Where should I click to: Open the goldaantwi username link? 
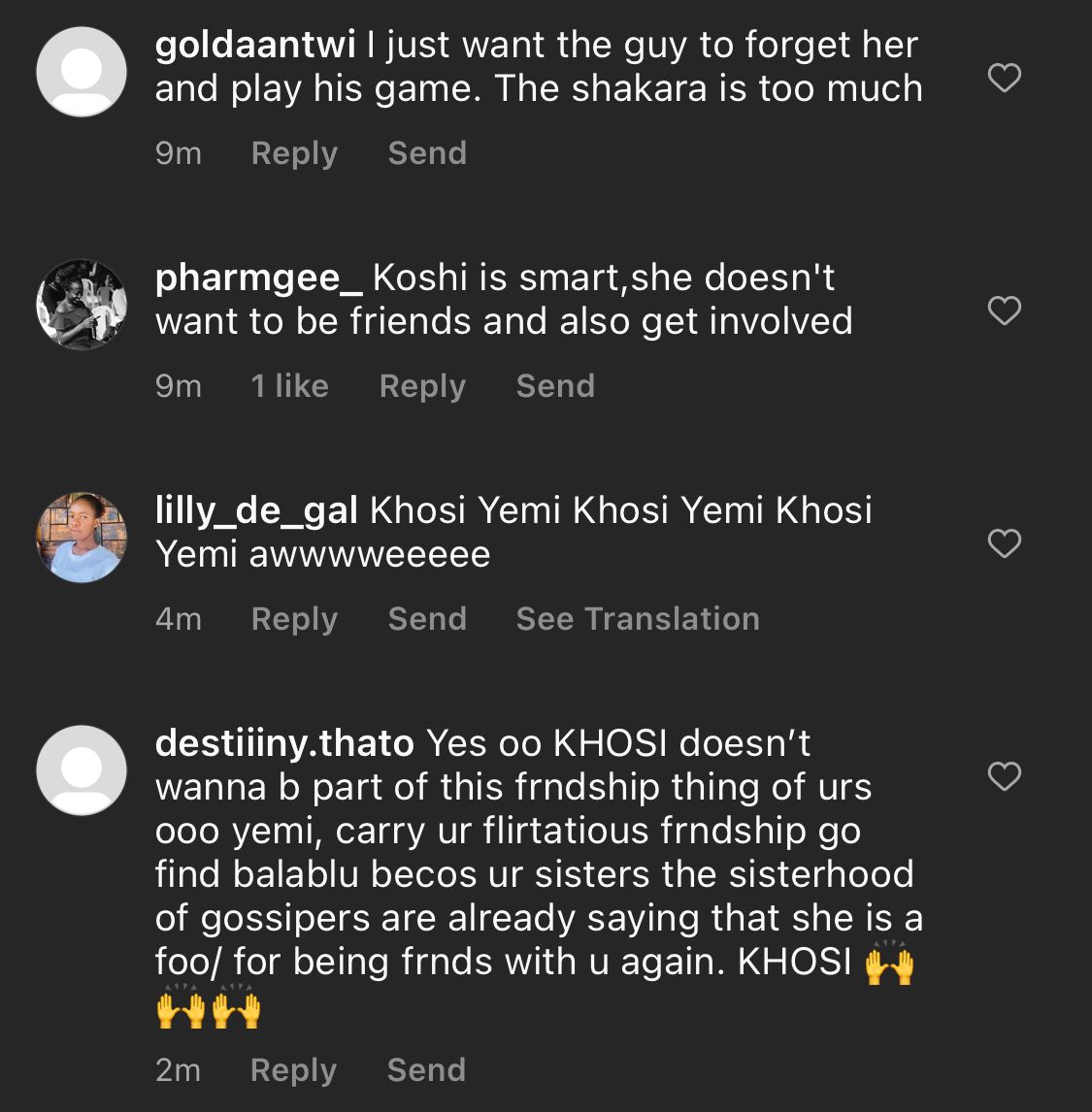(x=255, y=45)
